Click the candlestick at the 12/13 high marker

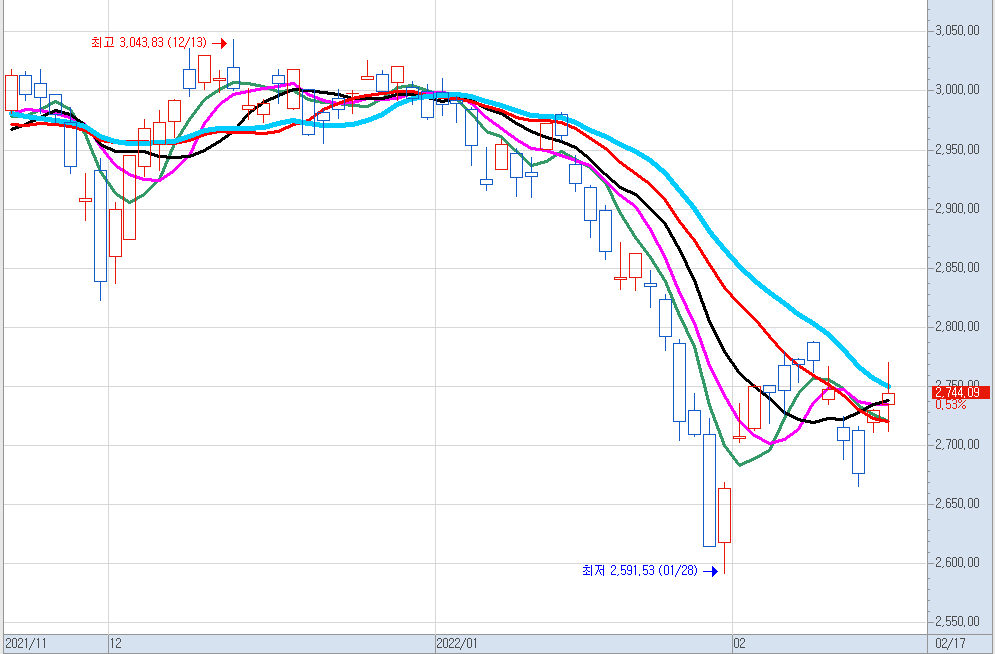coord(234,65)
